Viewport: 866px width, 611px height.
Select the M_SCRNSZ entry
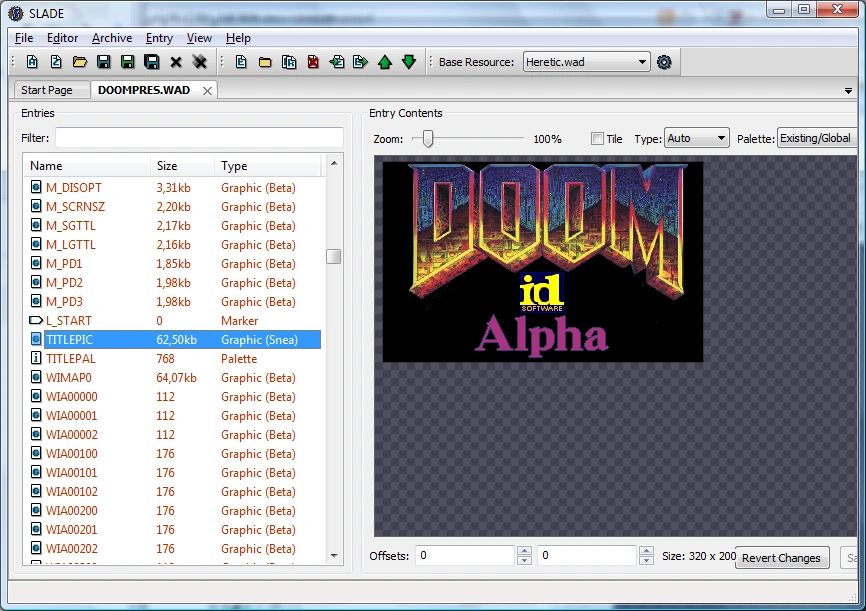point(172,207)
